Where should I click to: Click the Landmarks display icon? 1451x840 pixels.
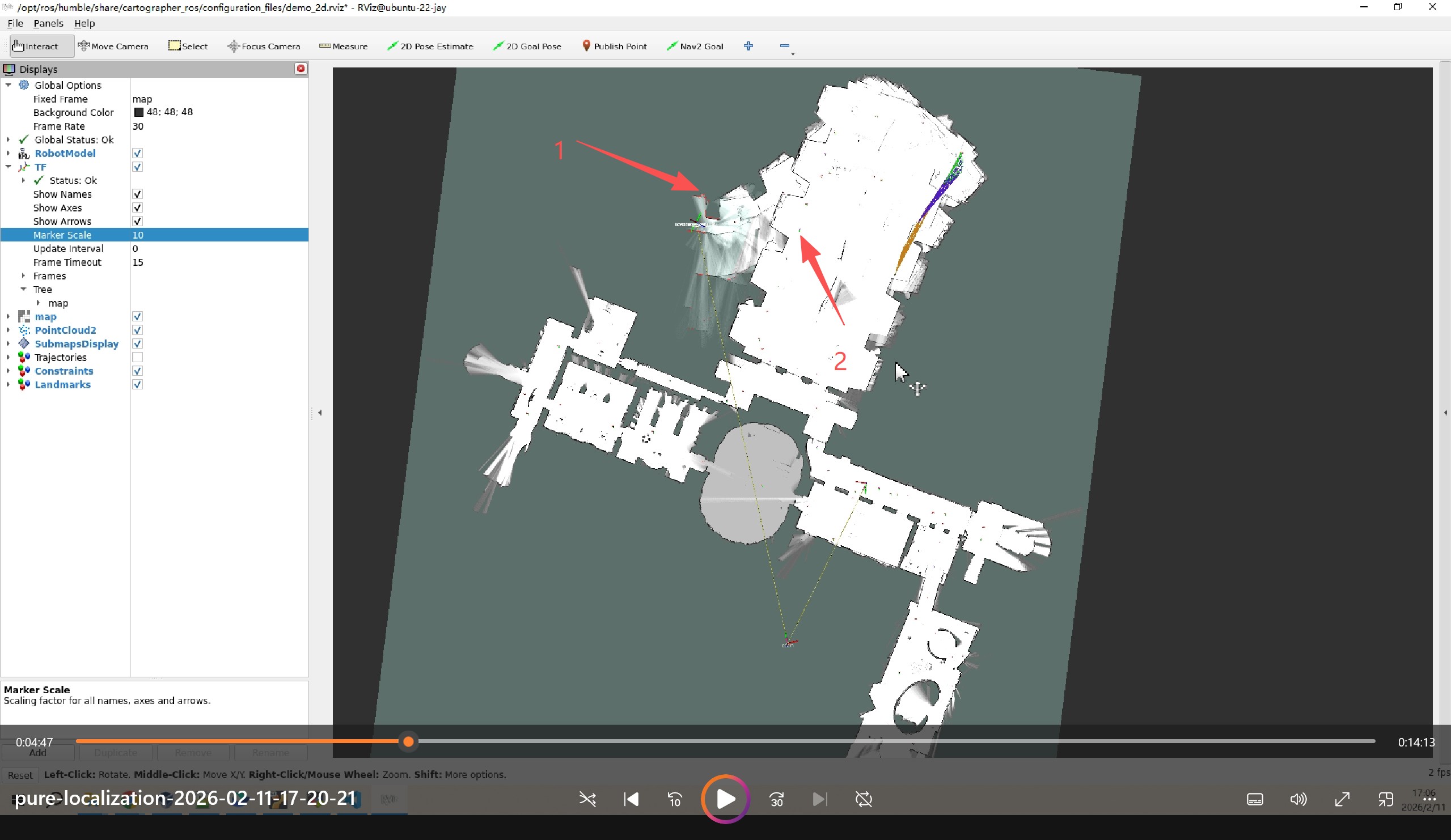coord(24,385)
